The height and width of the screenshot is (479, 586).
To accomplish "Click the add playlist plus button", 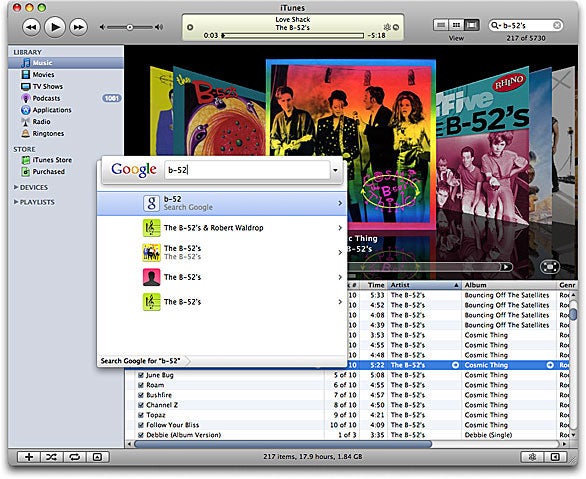I will click(x=29, y=457).
